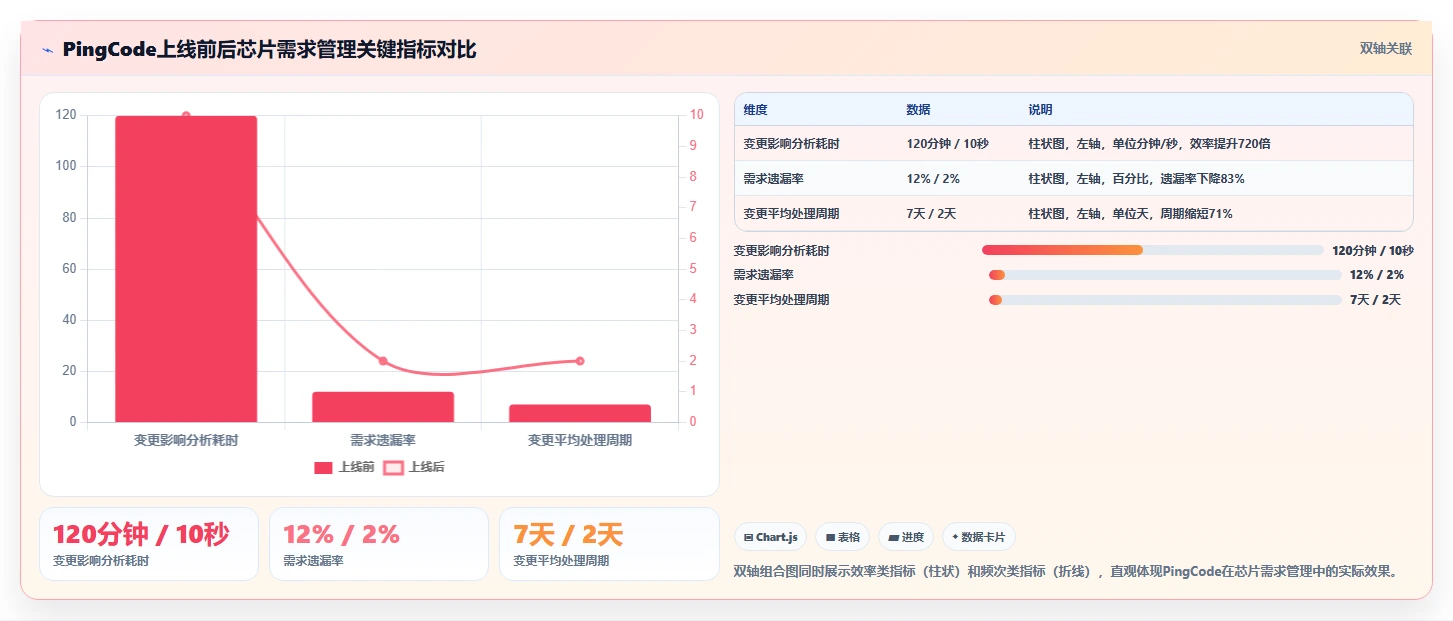Click the line point above 变更平均处理周期
The image size is (1453, 621).
click(580, 361)
